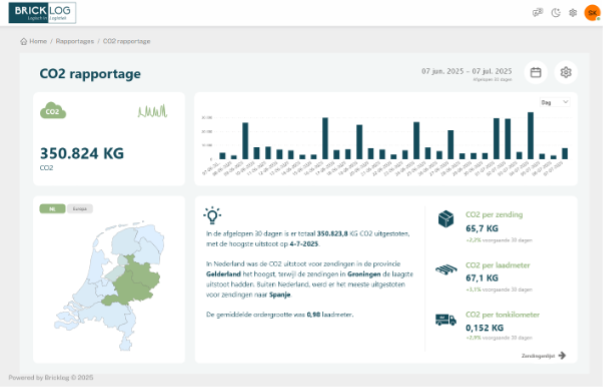This screenshot has width=604, height=388.
Task: Open the header settings gear icon
Action: 573,13
